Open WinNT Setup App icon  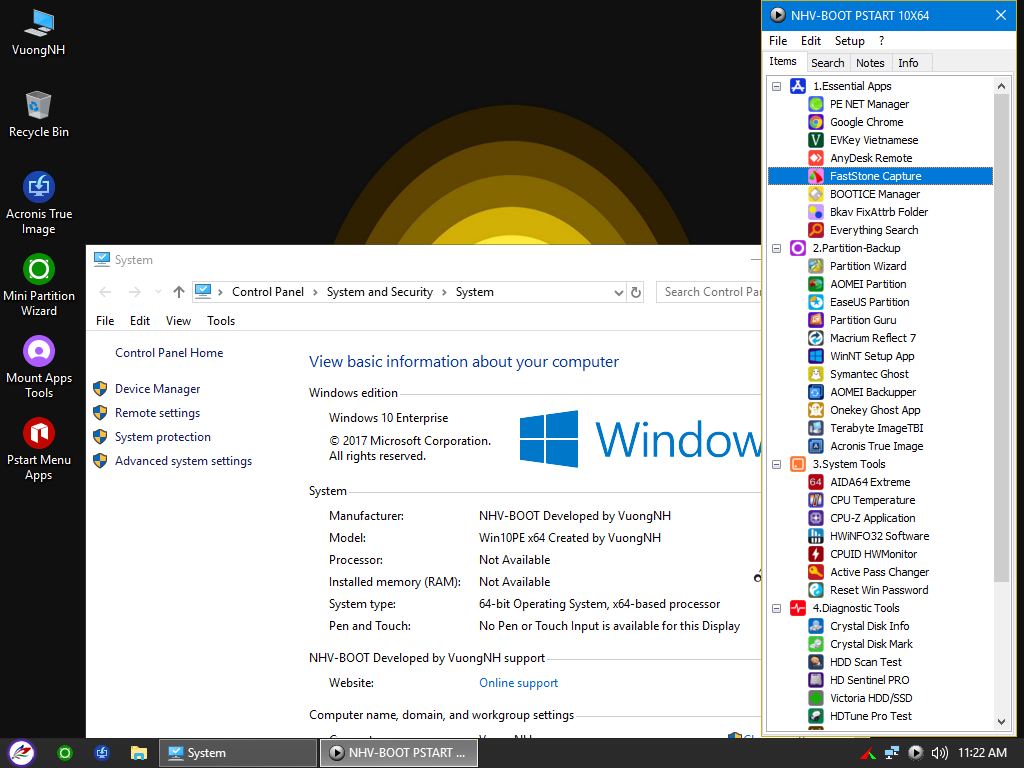click(x=816, y=356)
